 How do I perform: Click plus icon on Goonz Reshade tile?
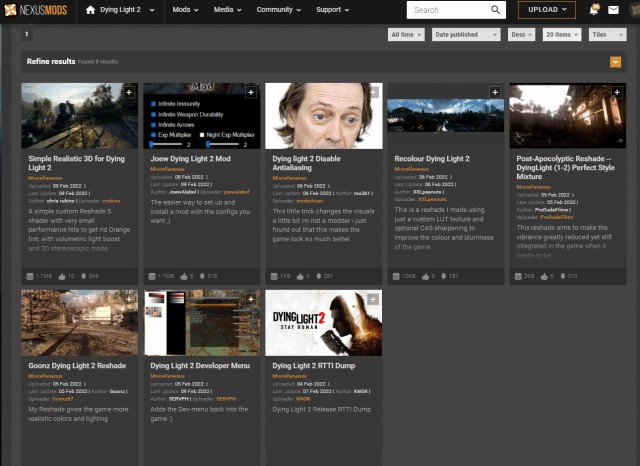click(x=129, y=299)
